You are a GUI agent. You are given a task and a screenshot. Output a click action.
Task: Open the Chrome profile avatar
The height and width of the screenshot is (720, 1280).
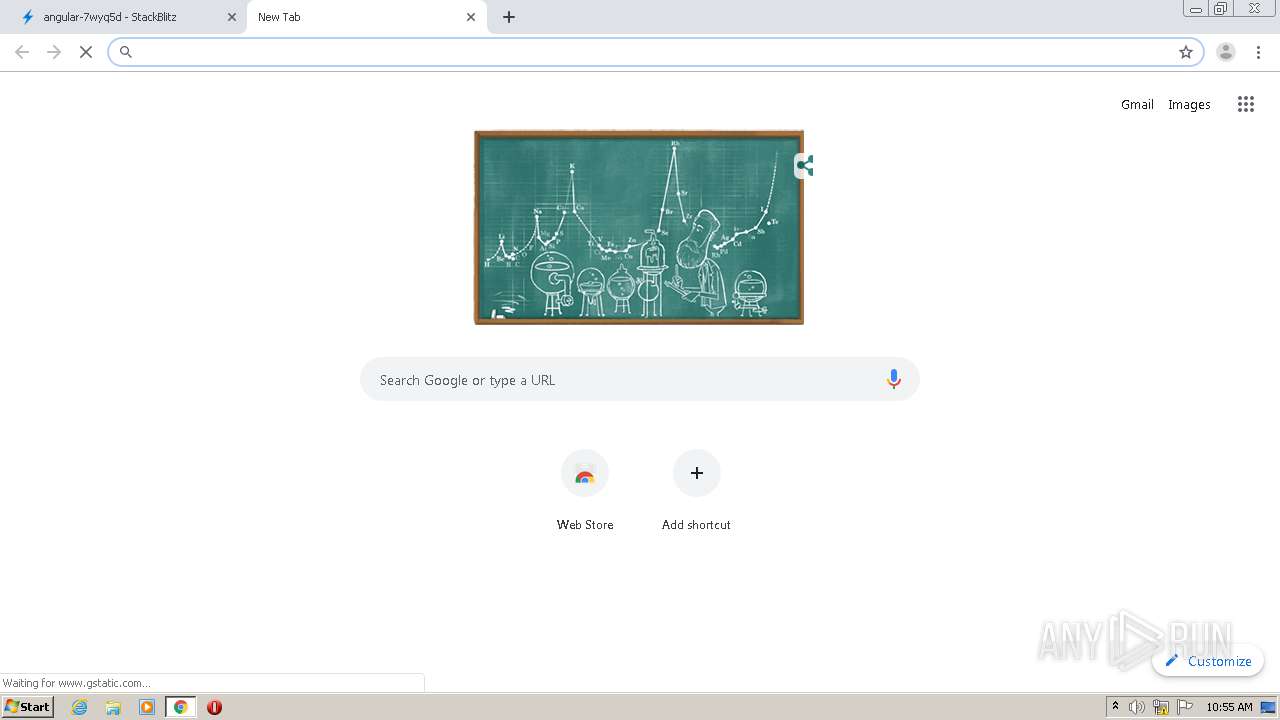coord(1226,52)
